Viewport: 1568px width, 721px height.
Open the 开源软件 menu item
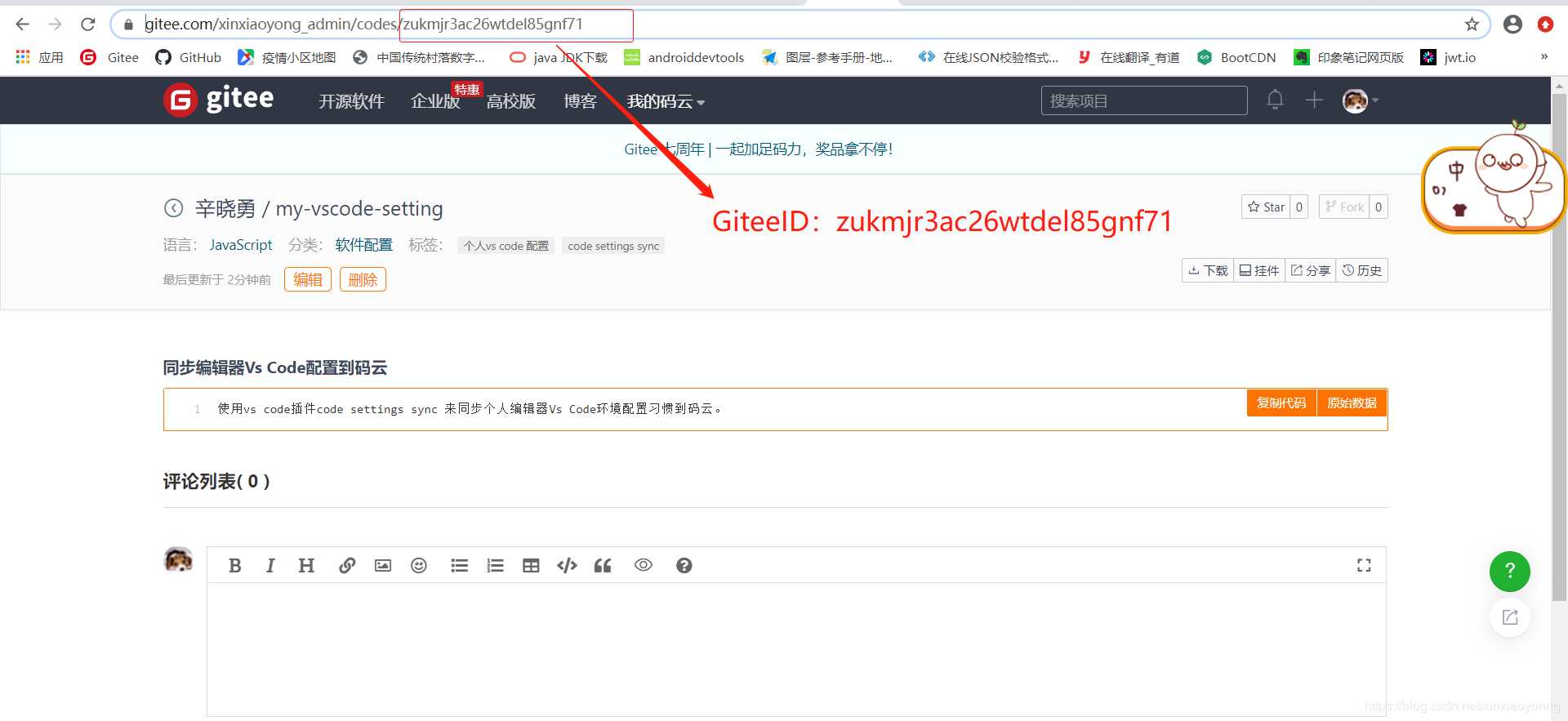(351, 101)
